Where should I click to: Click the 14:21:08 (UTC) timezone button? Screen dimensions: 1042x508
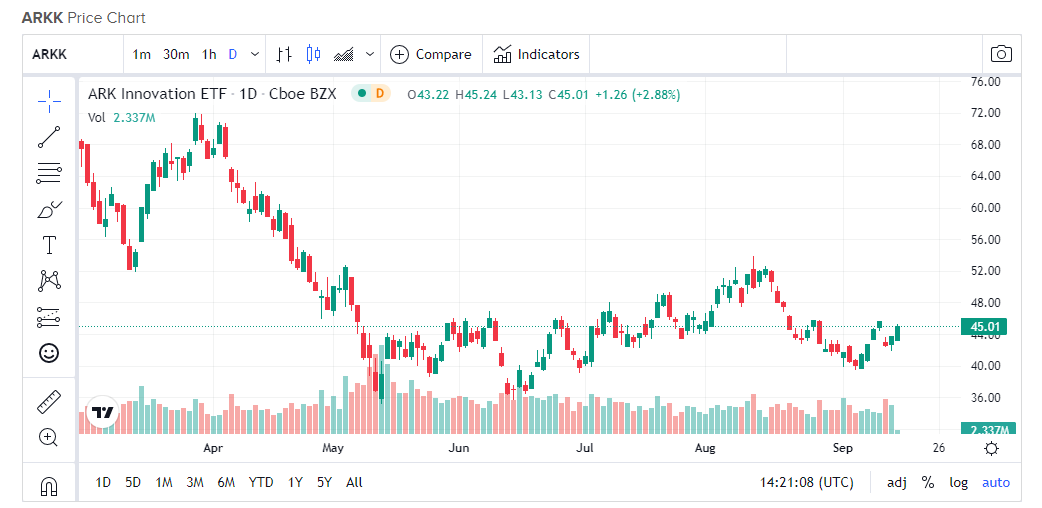pyautogui.click(x=807, y=483)
